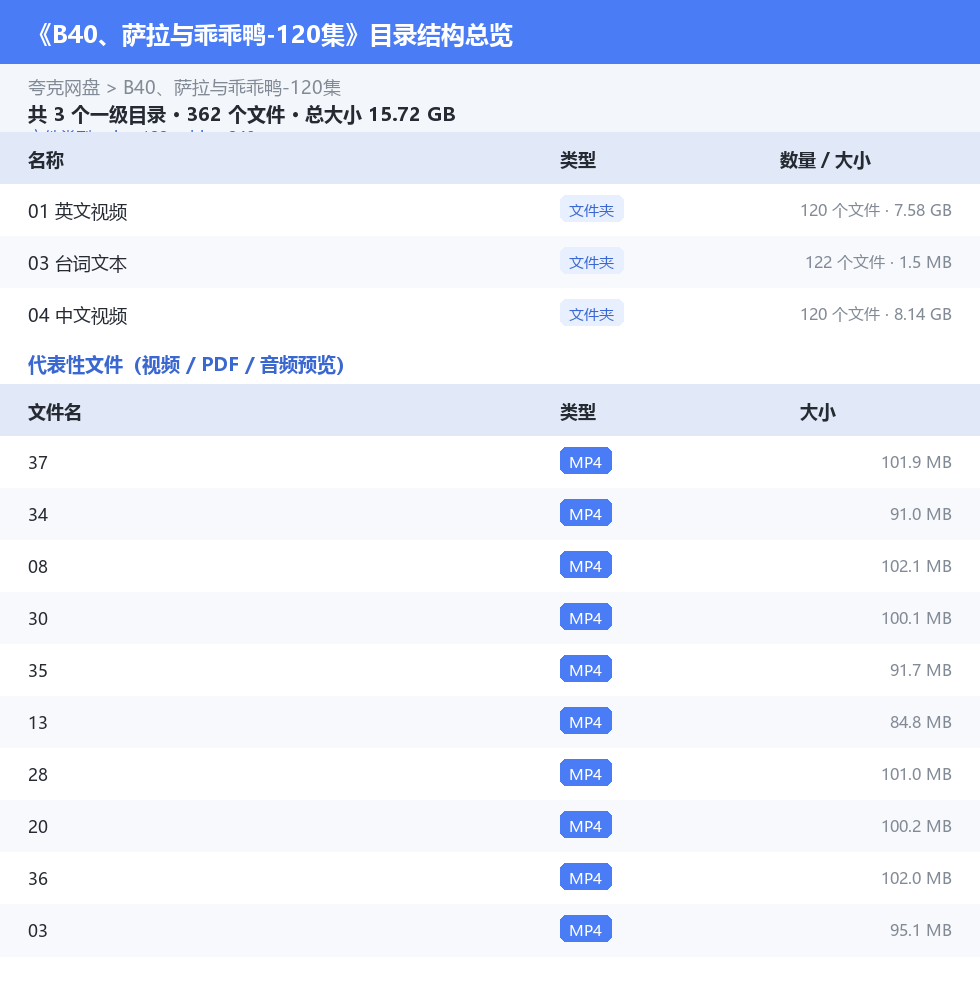Click the 102.1 MB size value
The height and width of the screenshot is (988, 980).
(916, 566)
